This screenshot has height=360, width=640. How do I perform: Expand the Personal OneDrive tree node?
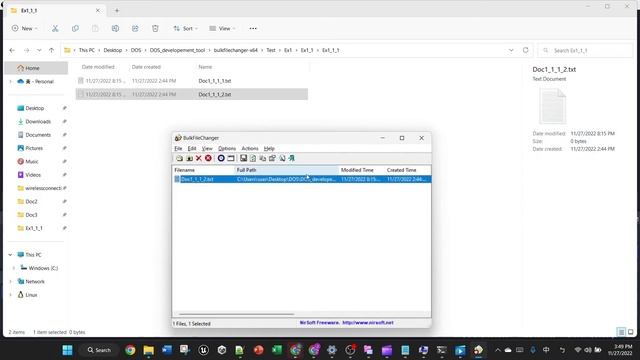coord(10,82)
